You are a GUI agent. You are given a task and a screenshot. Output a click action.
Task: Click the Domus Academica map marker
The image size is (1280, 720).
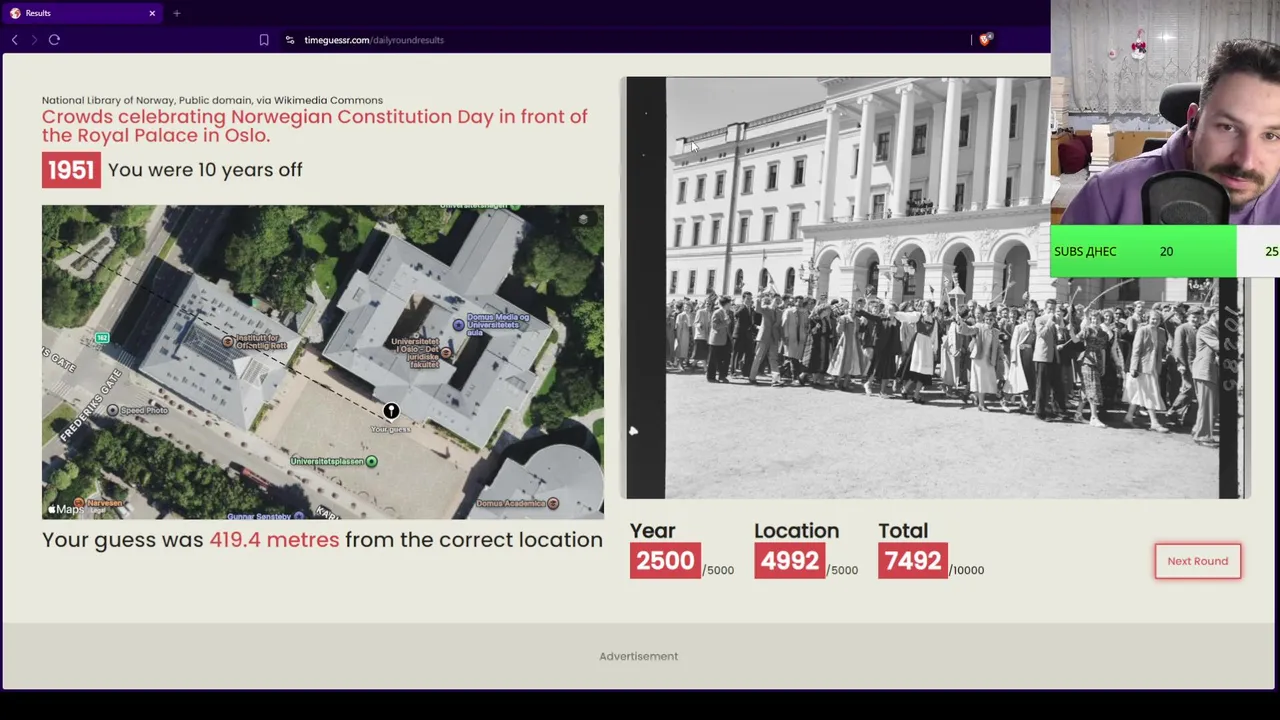(553, 503)
